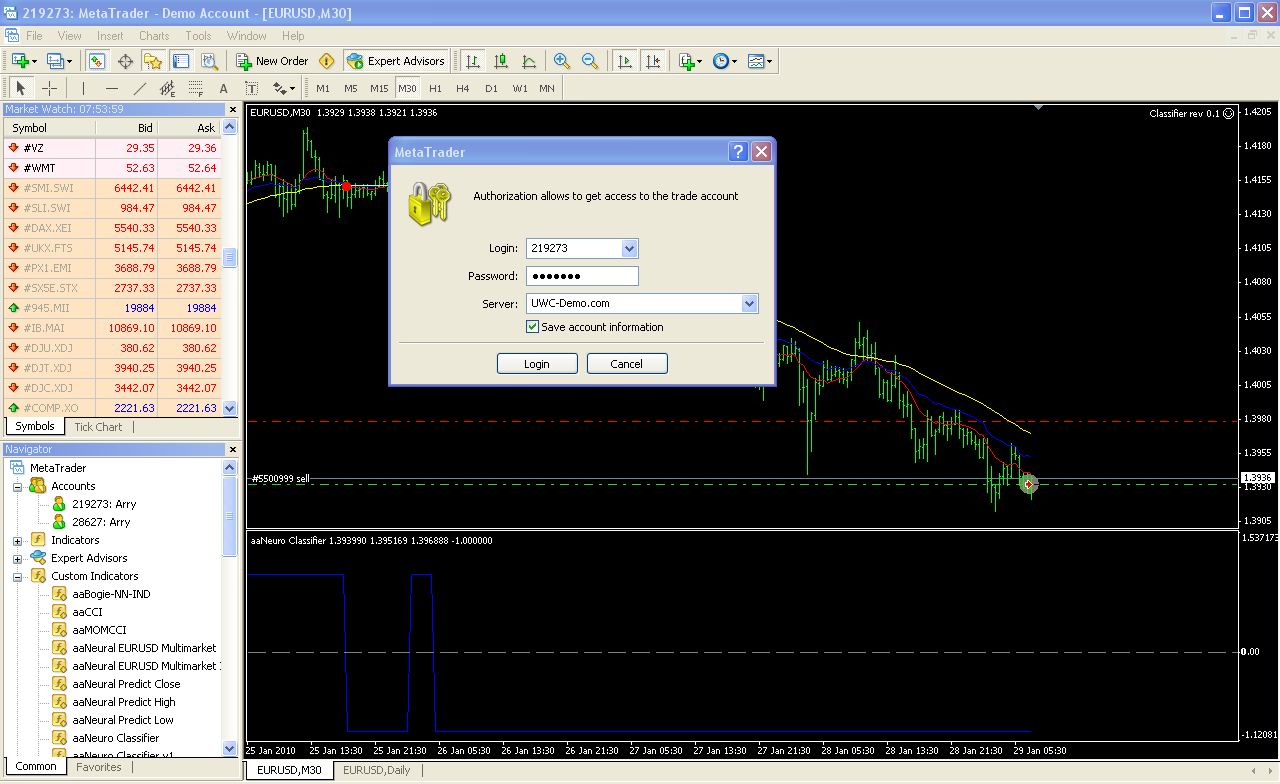Toggle the Market Watch window icon

pyautogui.click(x=97, y=61)
